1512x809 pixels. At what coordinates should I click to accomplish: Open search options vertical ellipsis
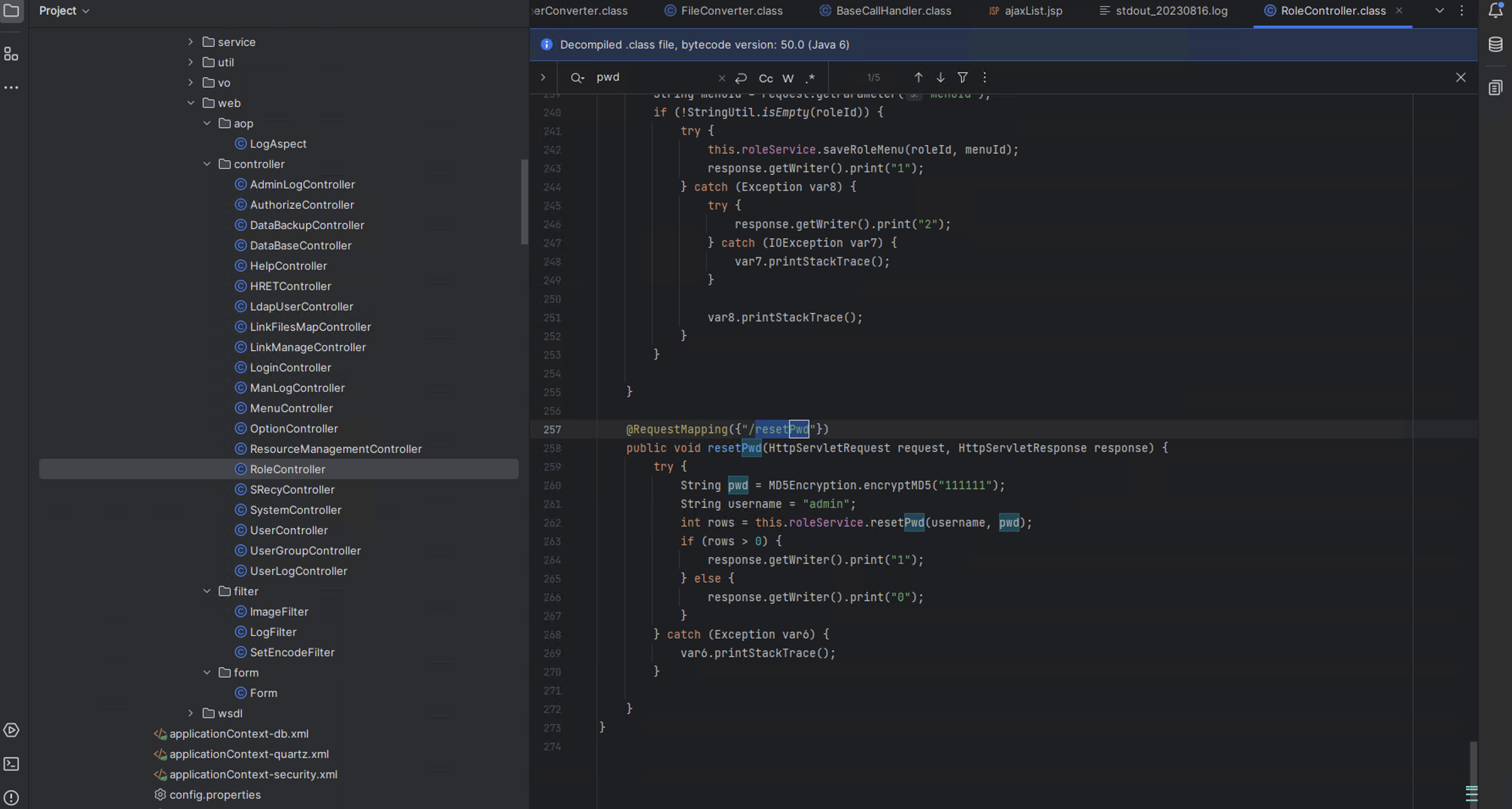(985, 77)
